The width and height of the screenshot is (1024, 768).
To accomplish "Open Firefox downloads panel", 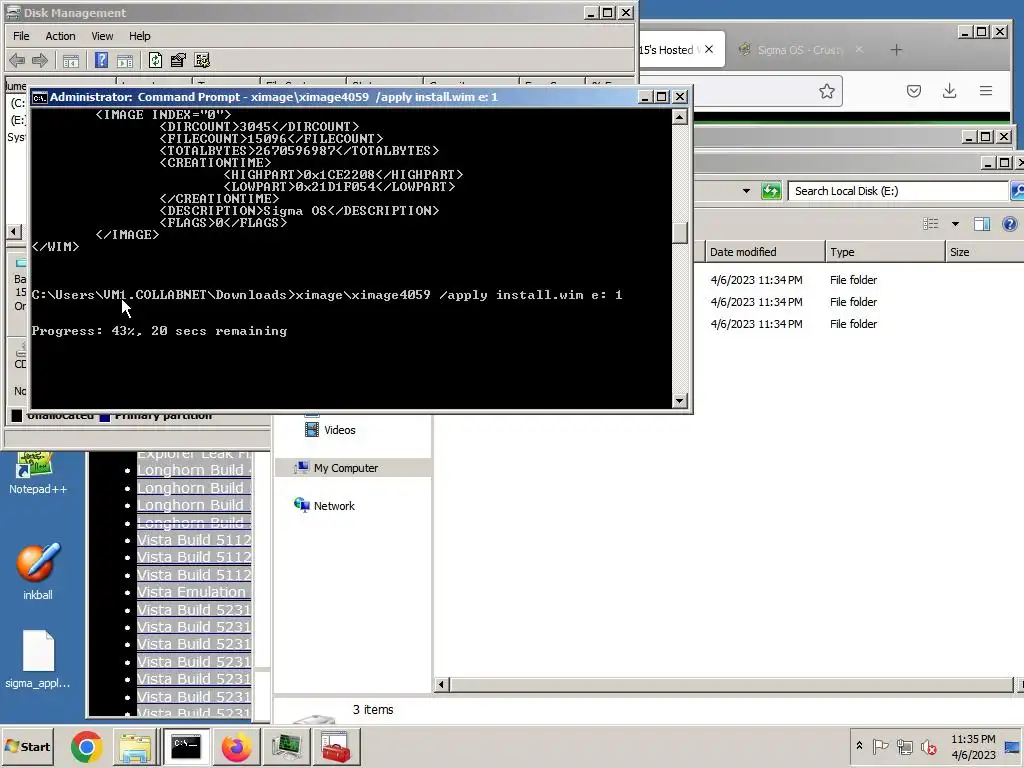I will [x=950, y=91].
